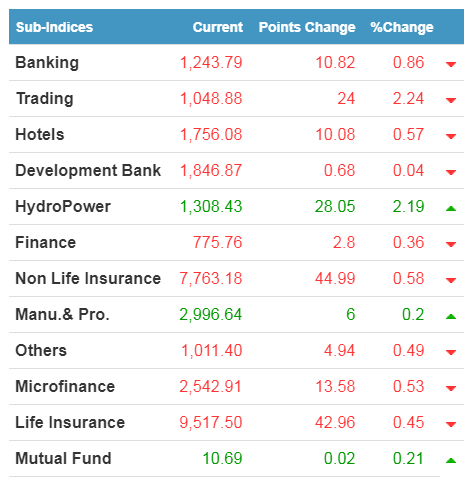This screenshot has height=479, width=469.
Task: Open the Development Bank sub-index row
Action: [236, 170]
